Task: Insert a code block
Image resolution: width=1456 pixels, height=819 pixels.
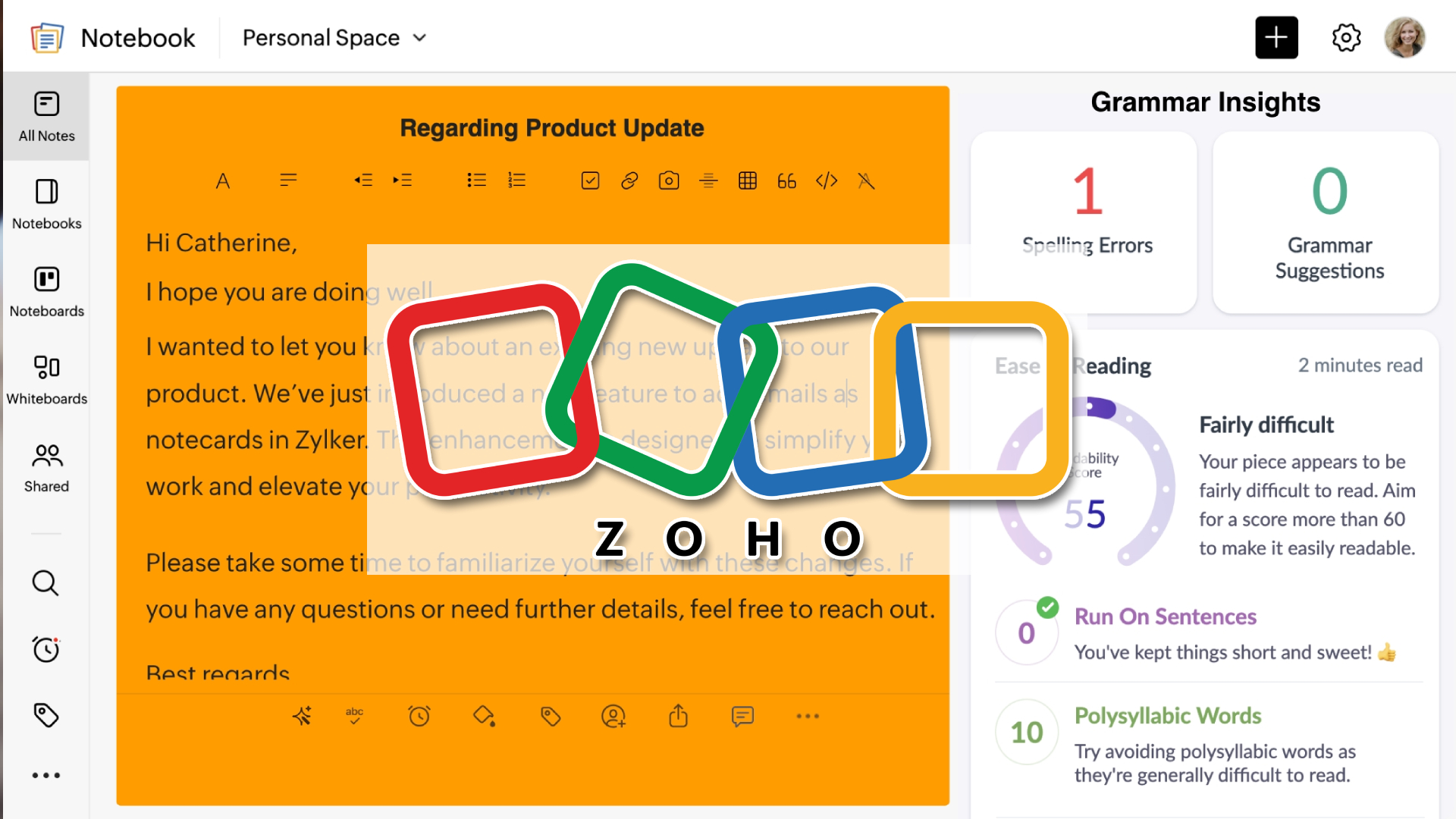Action: (x=827, y=180)
